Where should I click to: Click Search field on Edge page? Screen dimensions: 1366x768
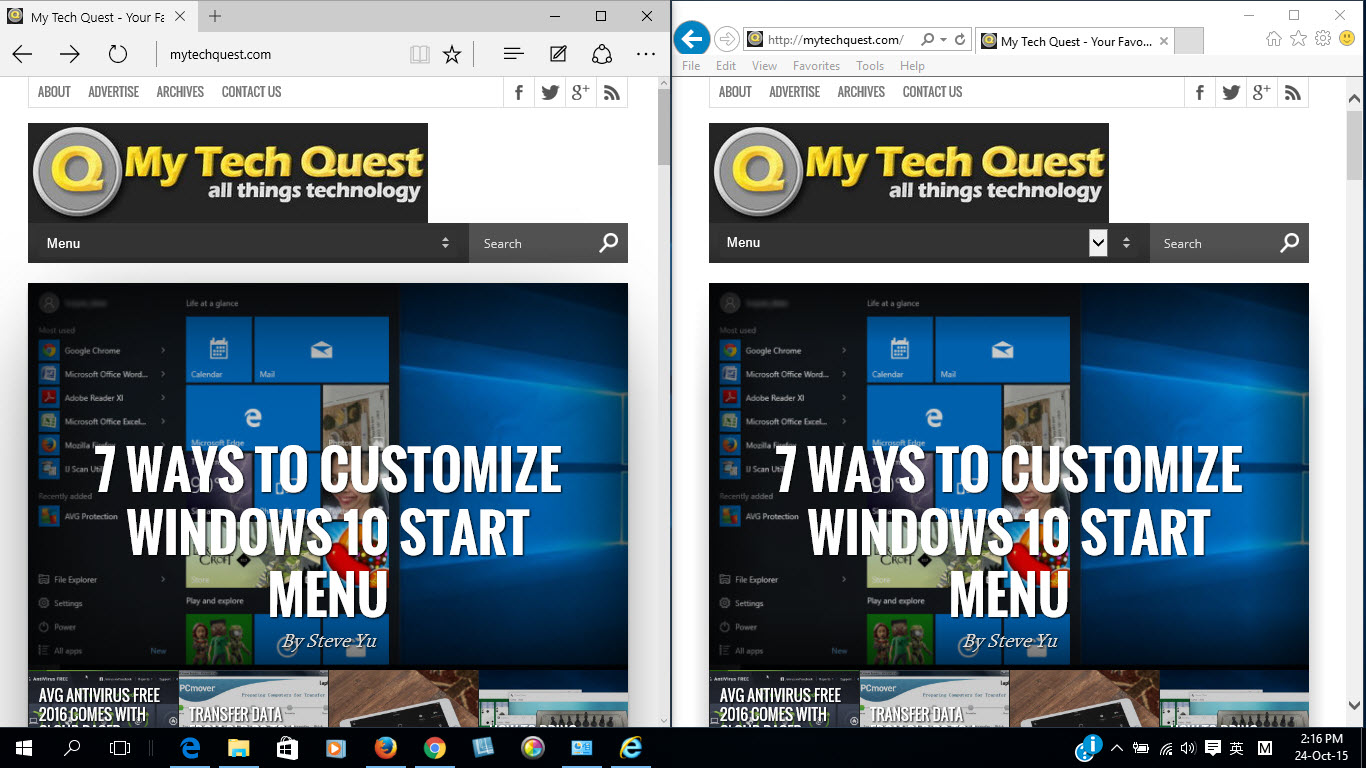pos(533,243)
